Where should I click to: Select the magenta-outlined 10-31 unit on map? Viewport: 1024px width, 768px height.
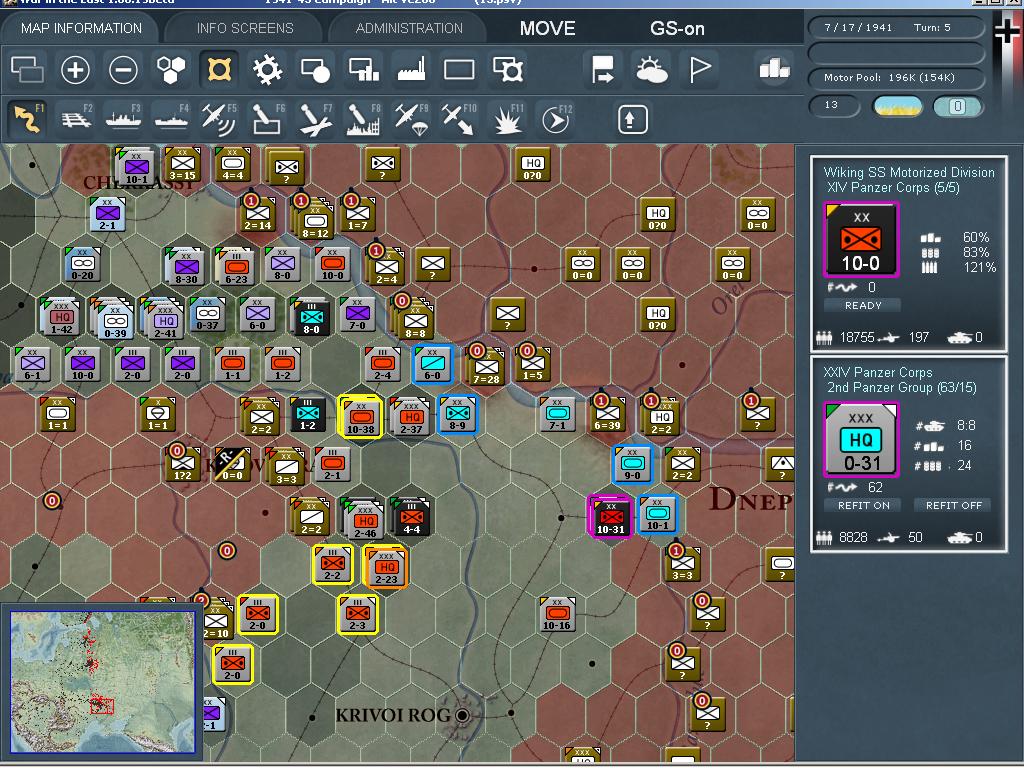610,517
